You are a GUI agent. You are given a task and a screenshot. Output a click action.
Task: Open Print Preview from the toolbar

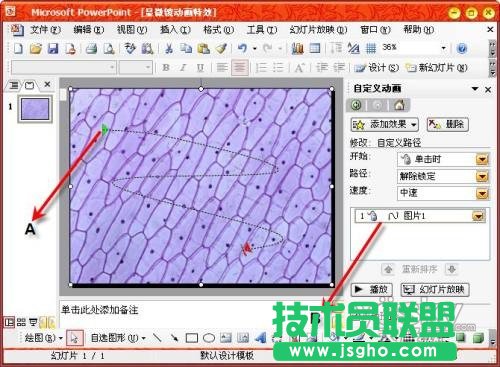click(109, 49)
